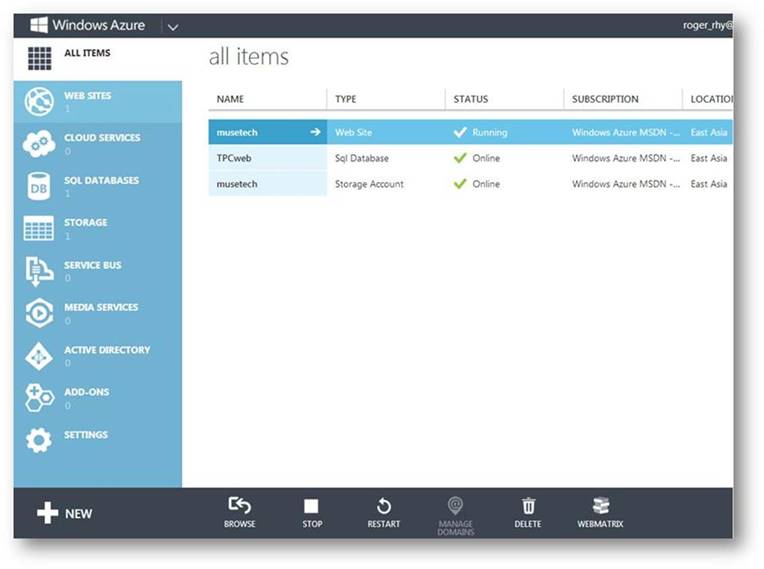This screenshot has width=764, height=569.
Task: Click the Delete trash can icon
Action: pyautogui.click(x=528, y=506)
